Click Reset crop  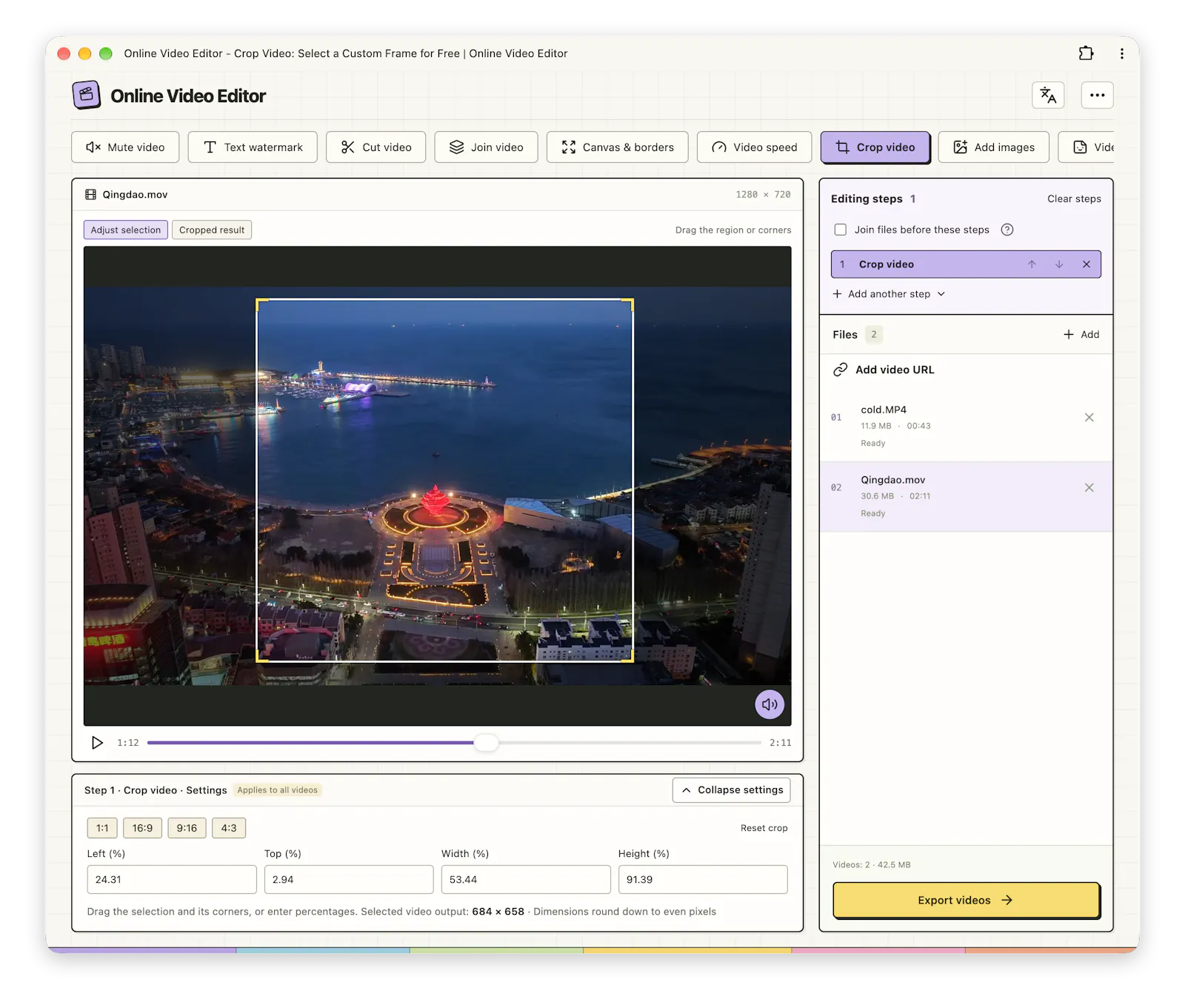pos(764,828)
